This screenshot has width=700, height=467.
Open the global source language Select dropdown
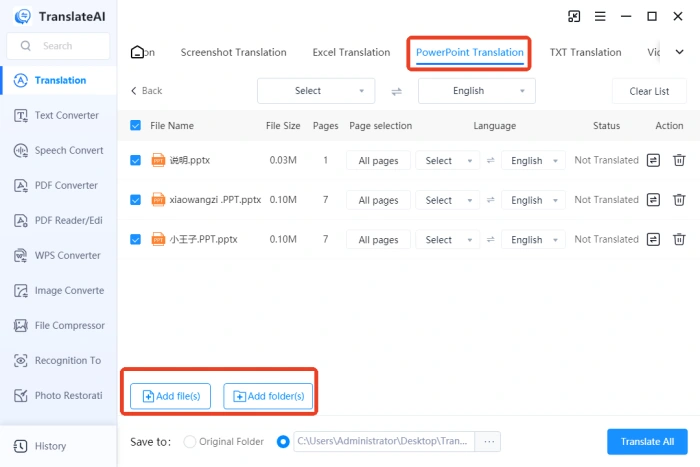point(316,91)
